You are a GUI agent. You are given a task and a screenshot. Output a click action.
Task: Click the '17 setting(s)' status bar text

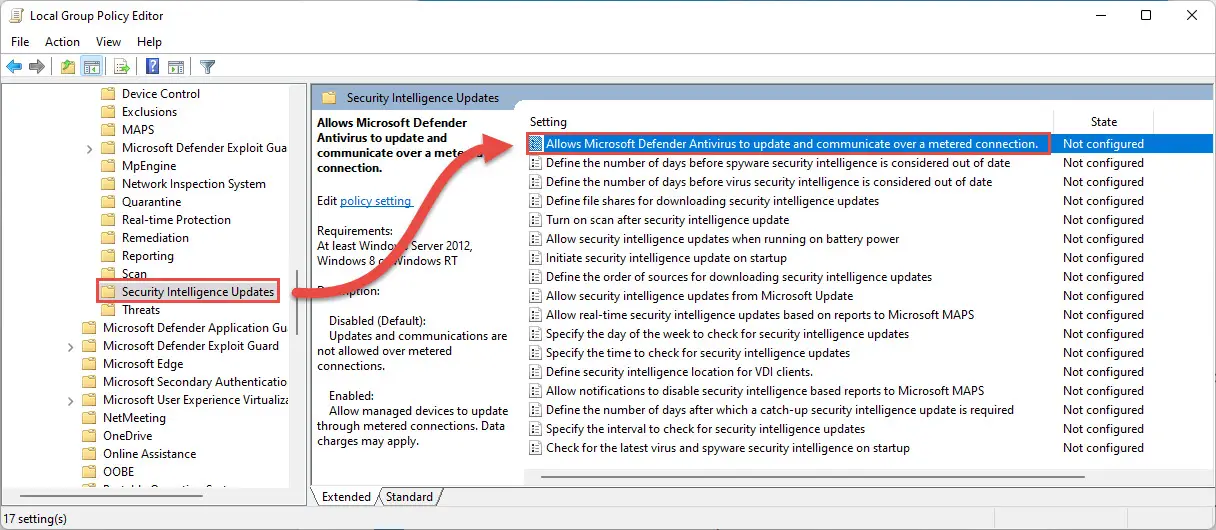tap(35, 519)
